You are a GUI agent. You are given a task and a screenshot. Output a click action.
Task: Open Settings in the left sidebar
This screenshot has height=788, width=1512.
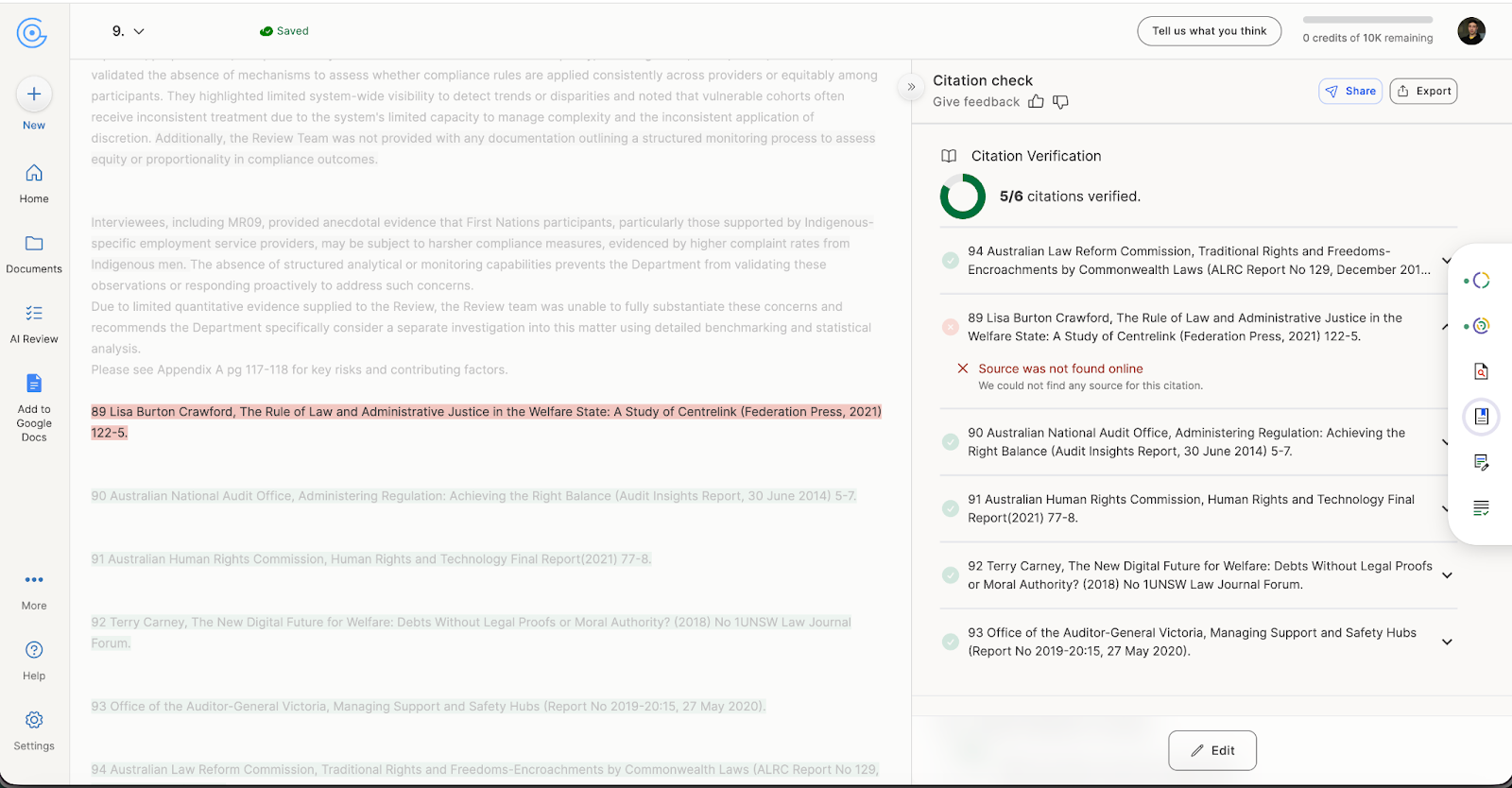coord(34,730)
